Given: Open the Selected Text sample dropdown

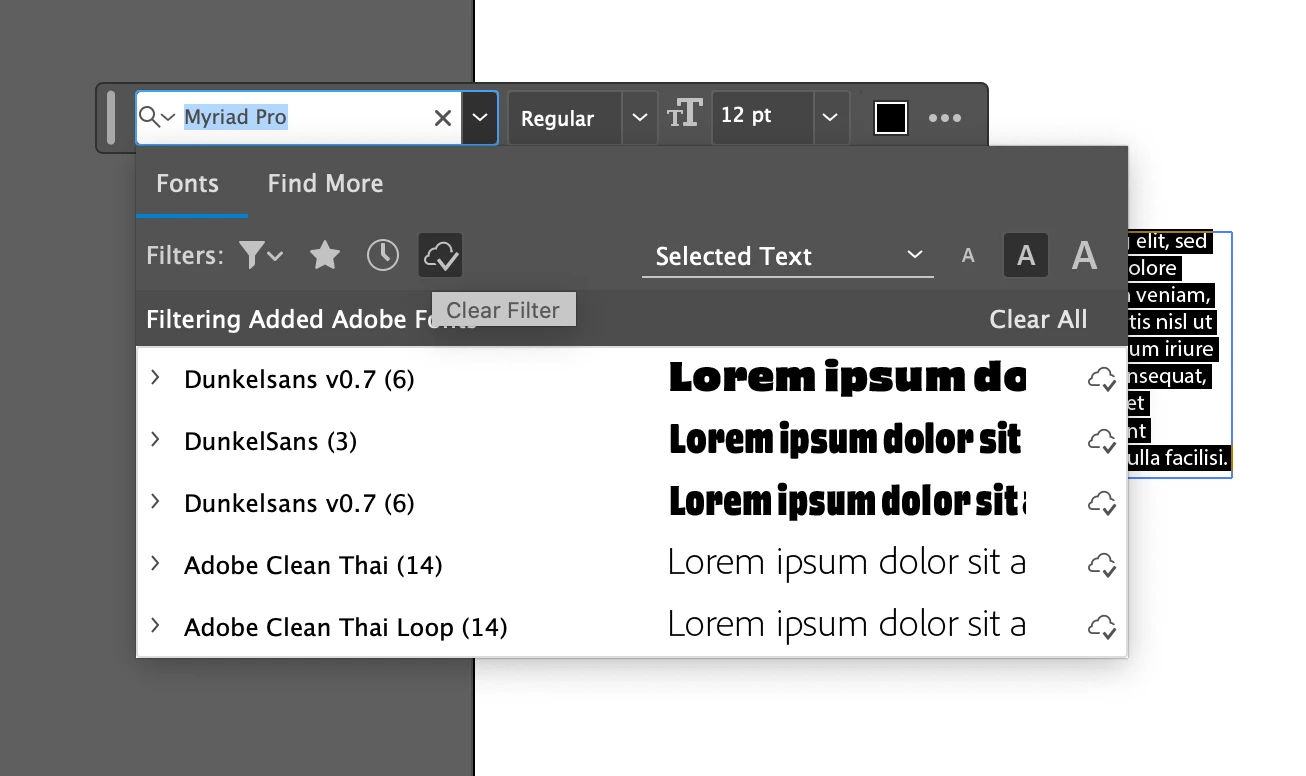Looking at the screenshot, I should [x=788, y=257].
